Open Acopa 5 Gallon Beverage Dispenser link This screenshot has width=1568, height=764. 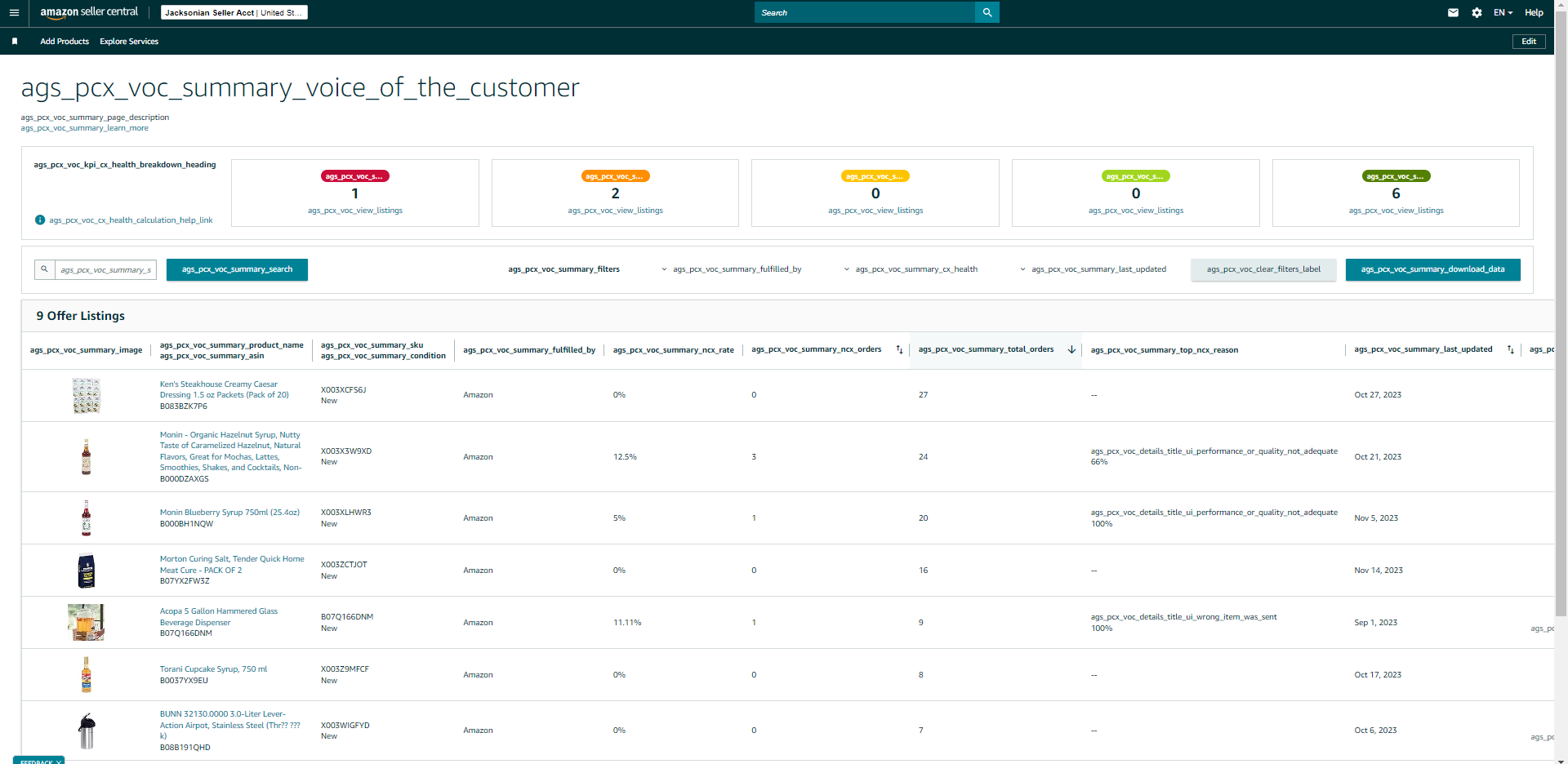tap(219, 617)
